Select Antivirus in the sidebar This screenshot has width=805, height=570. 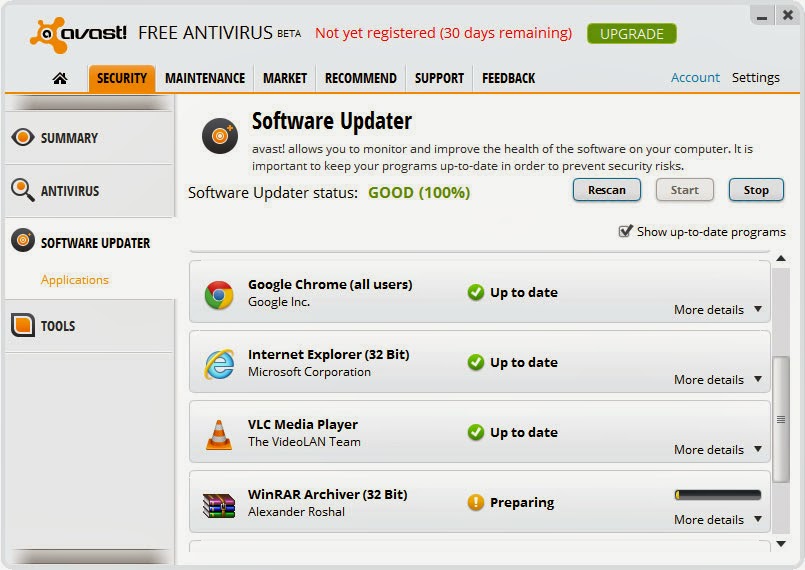(x=90, y=191)
